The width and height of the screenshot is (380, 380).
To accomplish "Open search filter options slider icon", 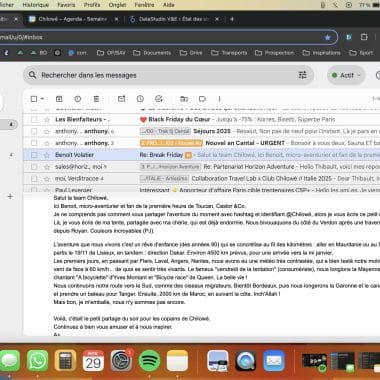I will click(x=302, y=75).
